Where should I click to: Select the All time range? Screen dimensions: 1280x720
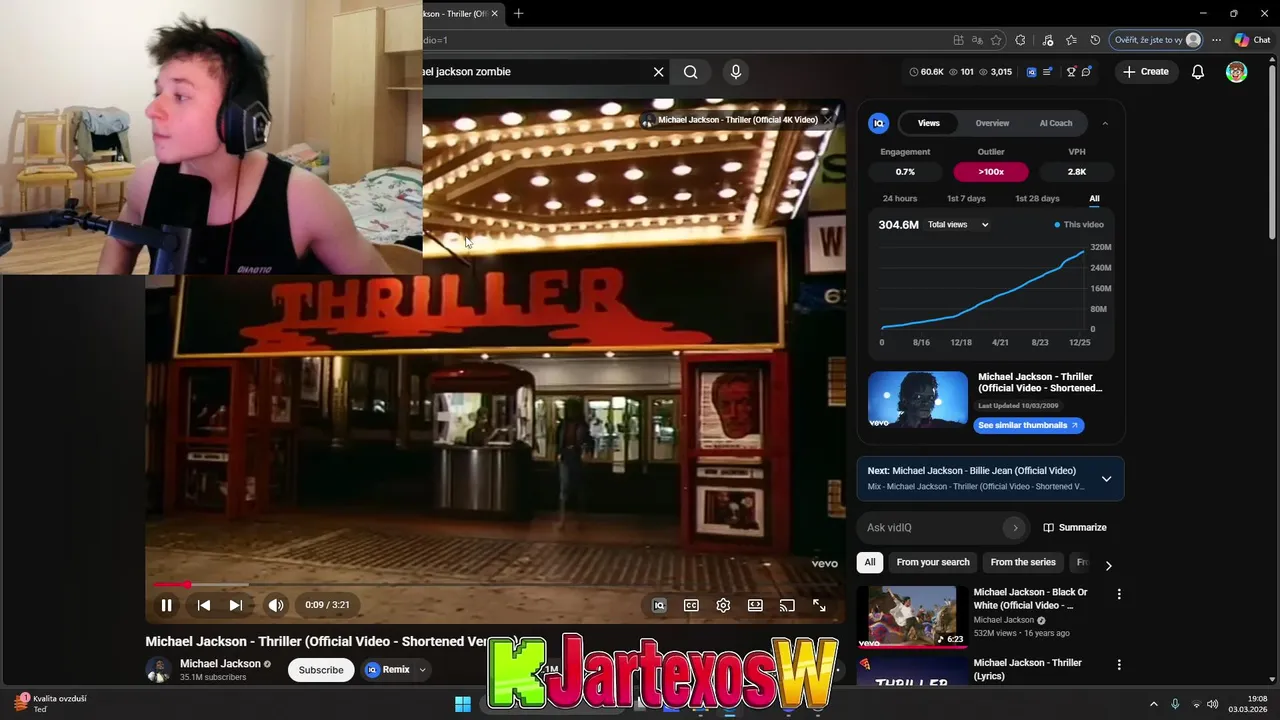click(x=1094, y=199)
